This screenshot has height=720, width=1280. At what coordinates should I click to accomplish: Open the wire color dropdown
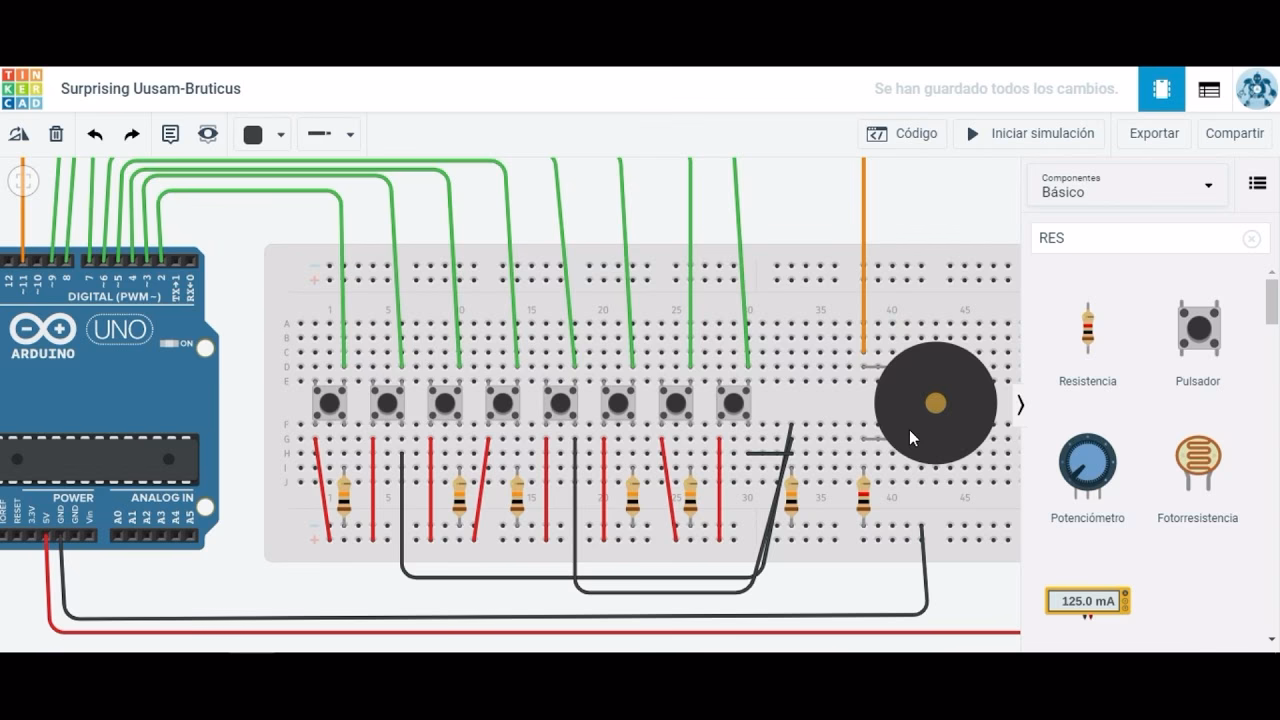coord(264,134)
